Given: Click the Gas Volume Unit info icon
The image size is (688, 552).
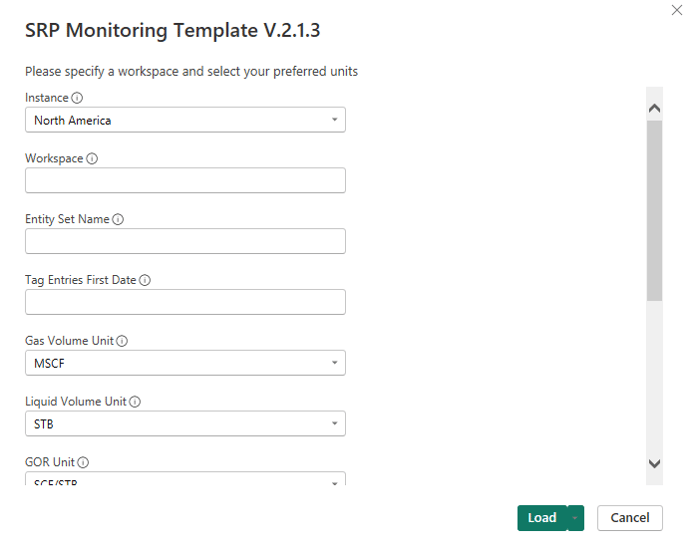Looking at the screenshot, I should 122,341.
